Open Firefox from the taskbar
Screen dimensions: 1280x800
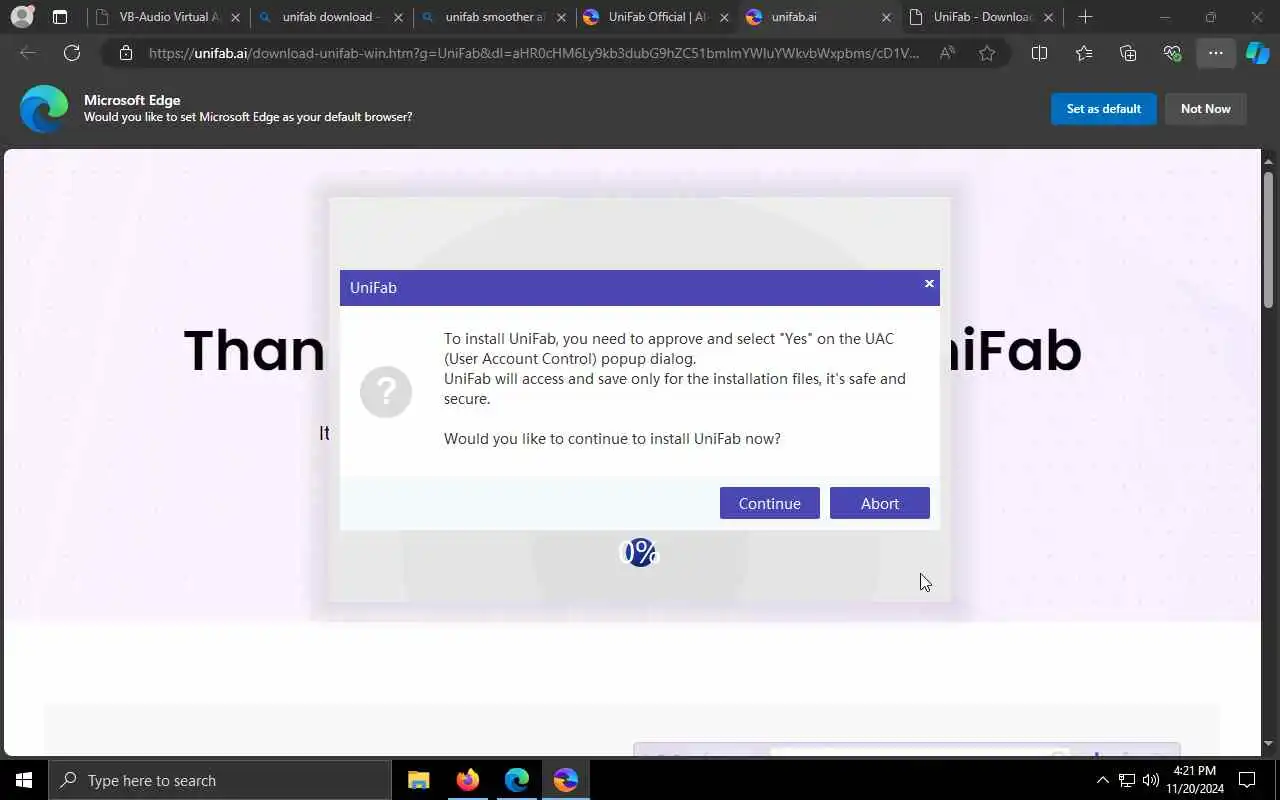[x=468, y=780]
